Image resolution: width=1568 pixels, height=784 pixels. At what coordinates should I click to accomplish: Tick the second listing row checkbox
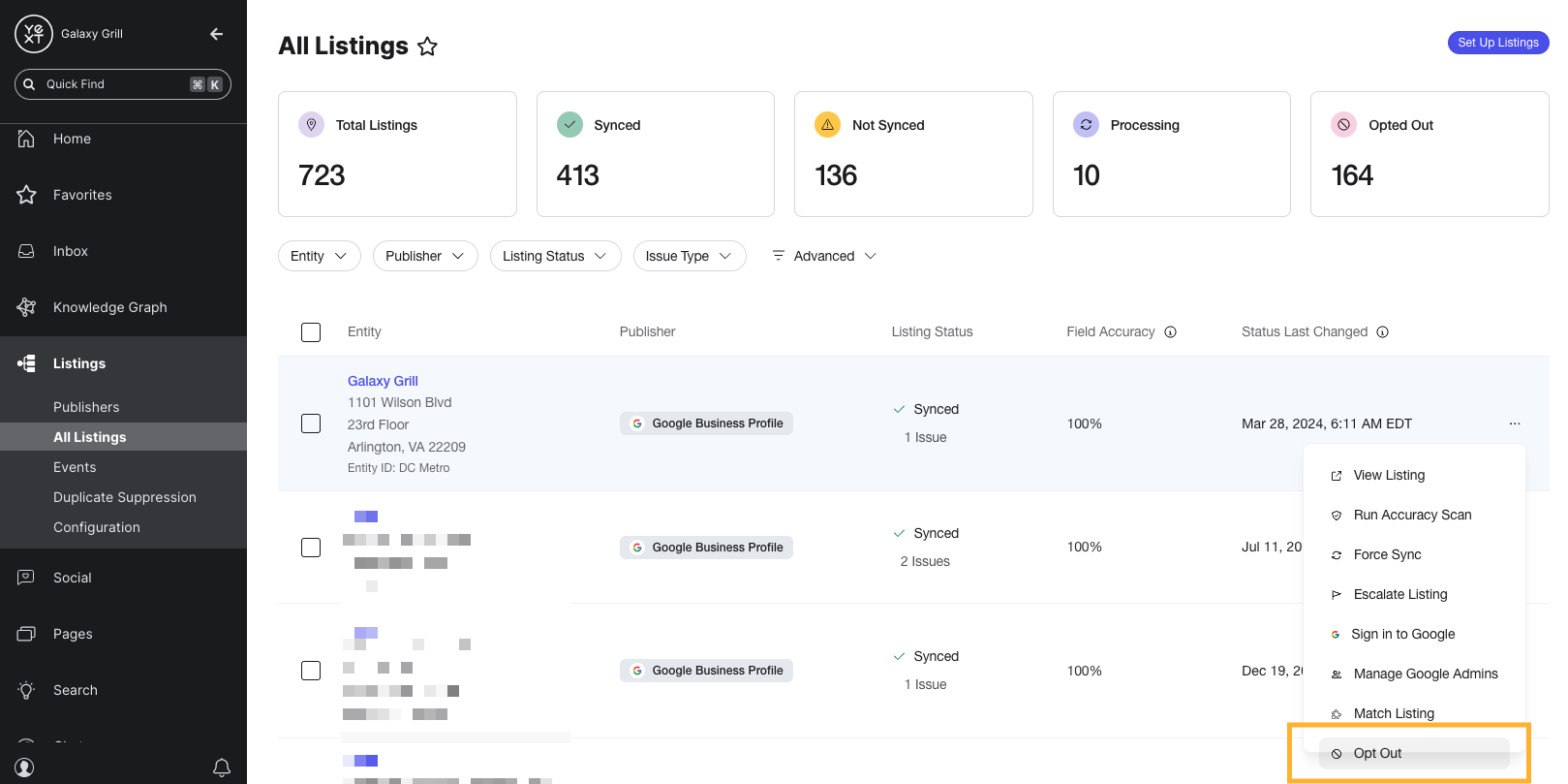coord(311,548)
